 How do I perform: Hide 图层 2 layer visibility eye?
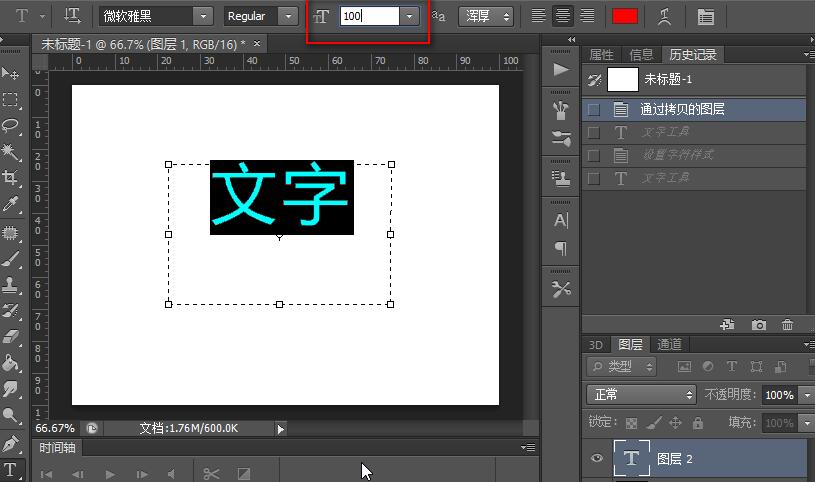pyautogui.click(x=598, y=458)
